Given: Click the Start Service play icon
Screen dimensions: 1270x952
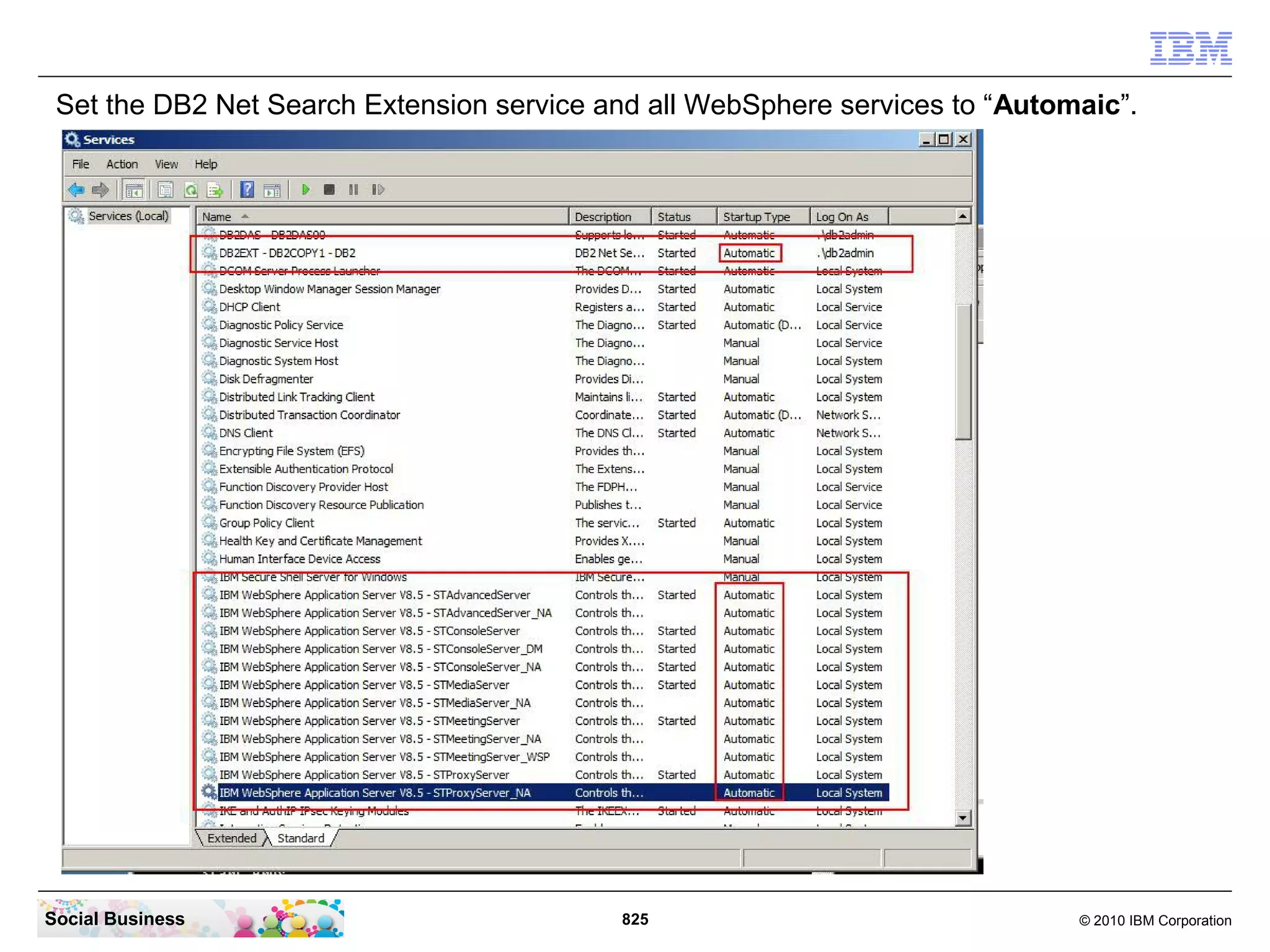Looking at the screenshot, I should [x=305, y=190].
